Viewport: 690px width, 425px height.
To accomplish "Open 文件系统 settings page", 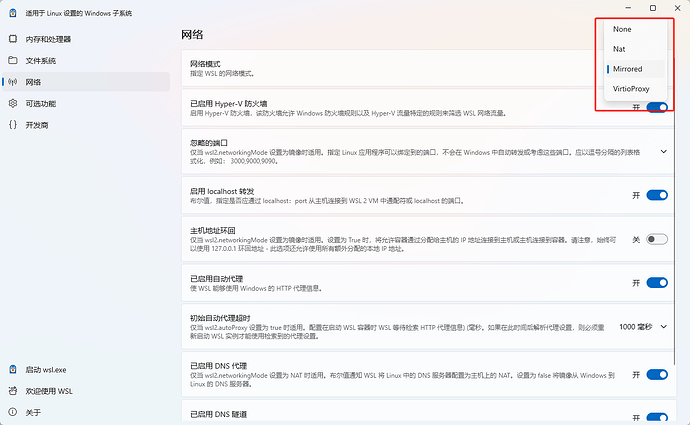I will click(x=86, y=61).
